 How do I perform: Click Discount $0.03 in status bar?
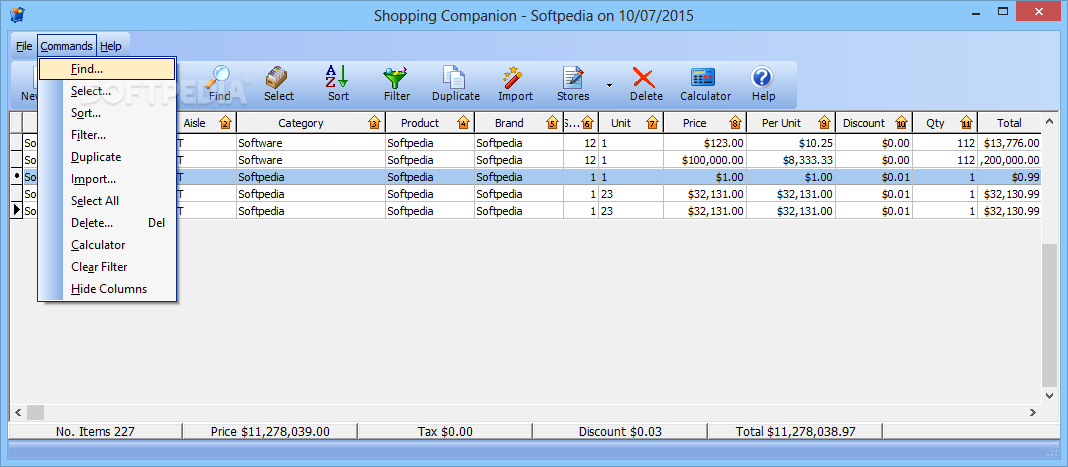pos(620,432)
